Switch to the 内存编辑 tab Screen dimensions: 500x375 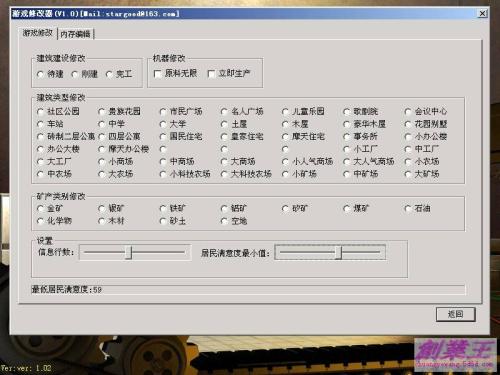[x=75, y=34]
